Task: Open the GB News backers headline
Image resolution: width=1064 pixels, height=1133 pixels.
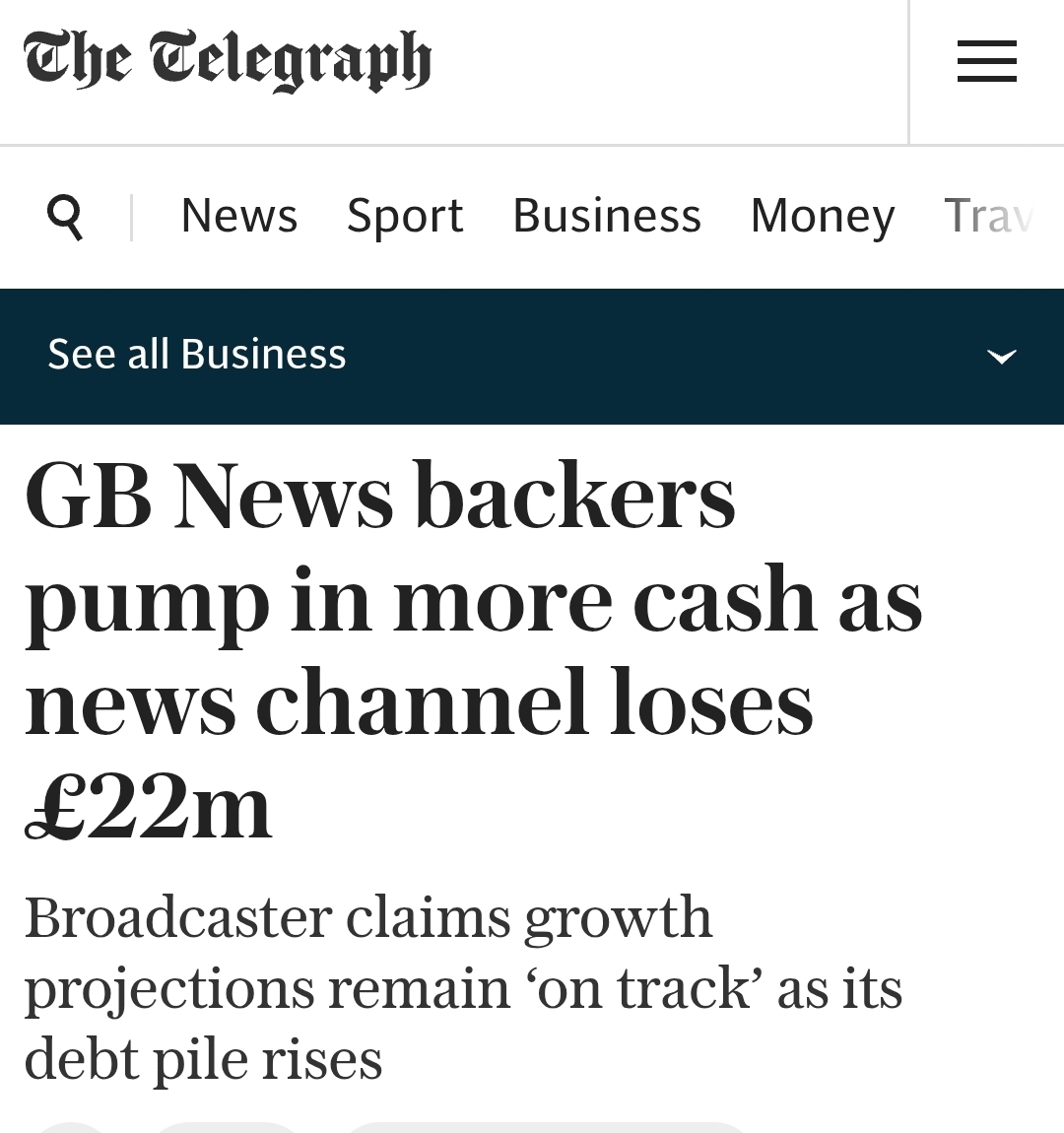Action: [x=380, y=497]
